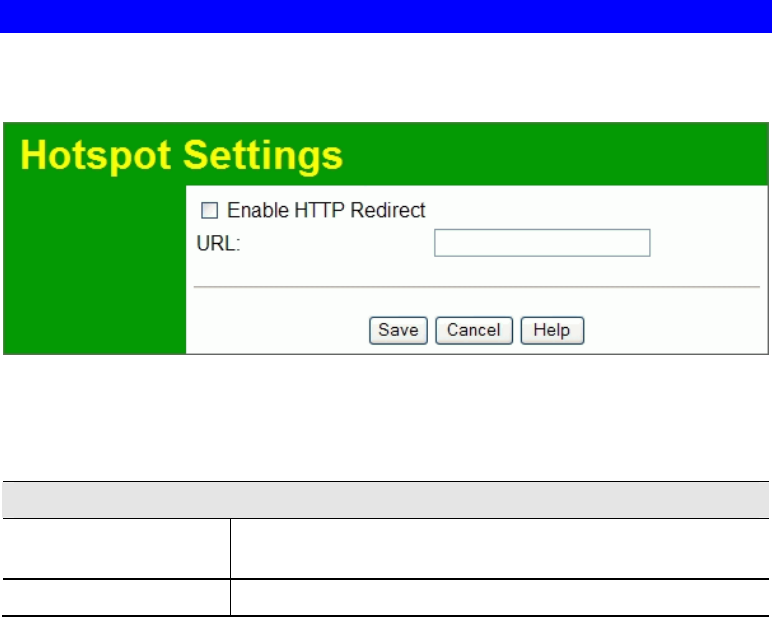This screenshot has height=617, width=772.
Task: Open Help for Hotspot Settings
Action: [552, 330]
